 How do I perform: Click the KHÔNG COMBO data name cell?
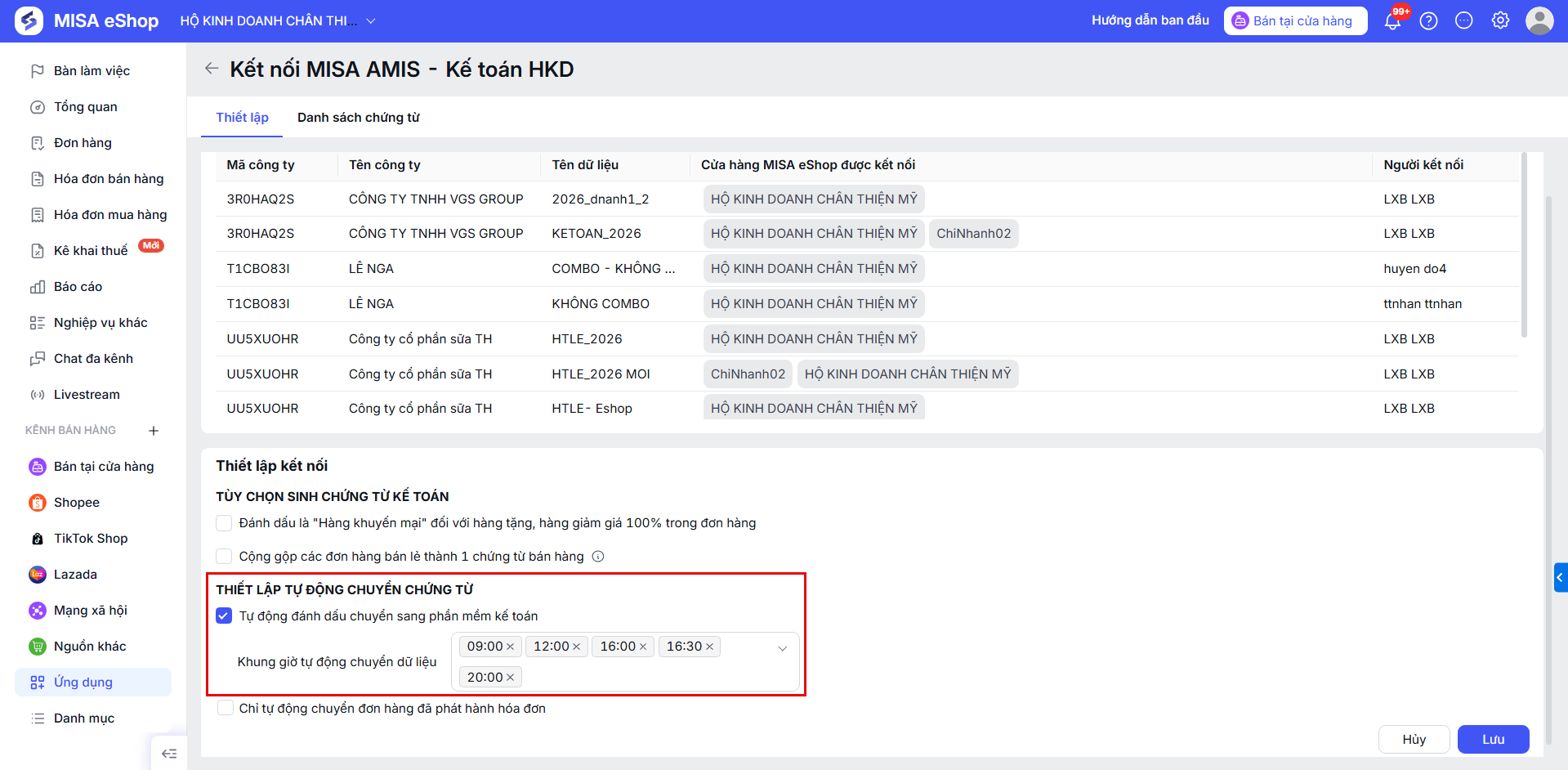coord(601,304)
